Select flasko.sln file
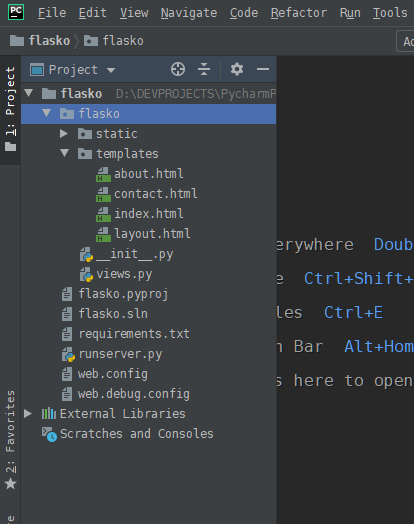This screenshot has width=414, height=524. (149, 314)
